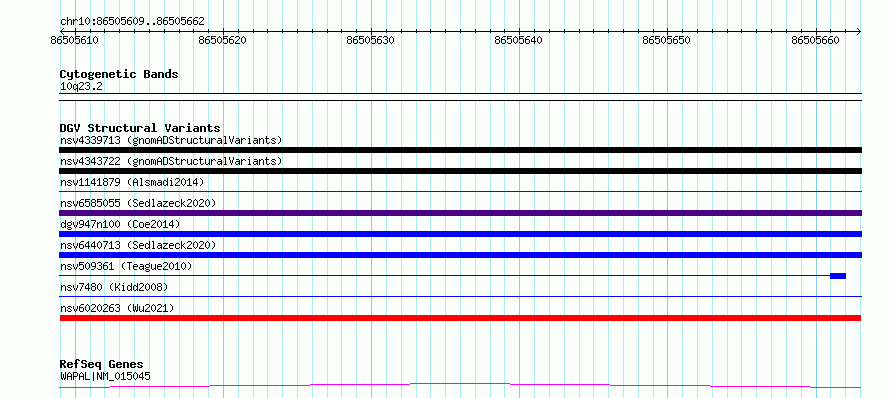Open variant nsv4339713 (gnomADStructuralVariants) label
The width and height of the screenshot is (890, 398).
tap(171, 140)
